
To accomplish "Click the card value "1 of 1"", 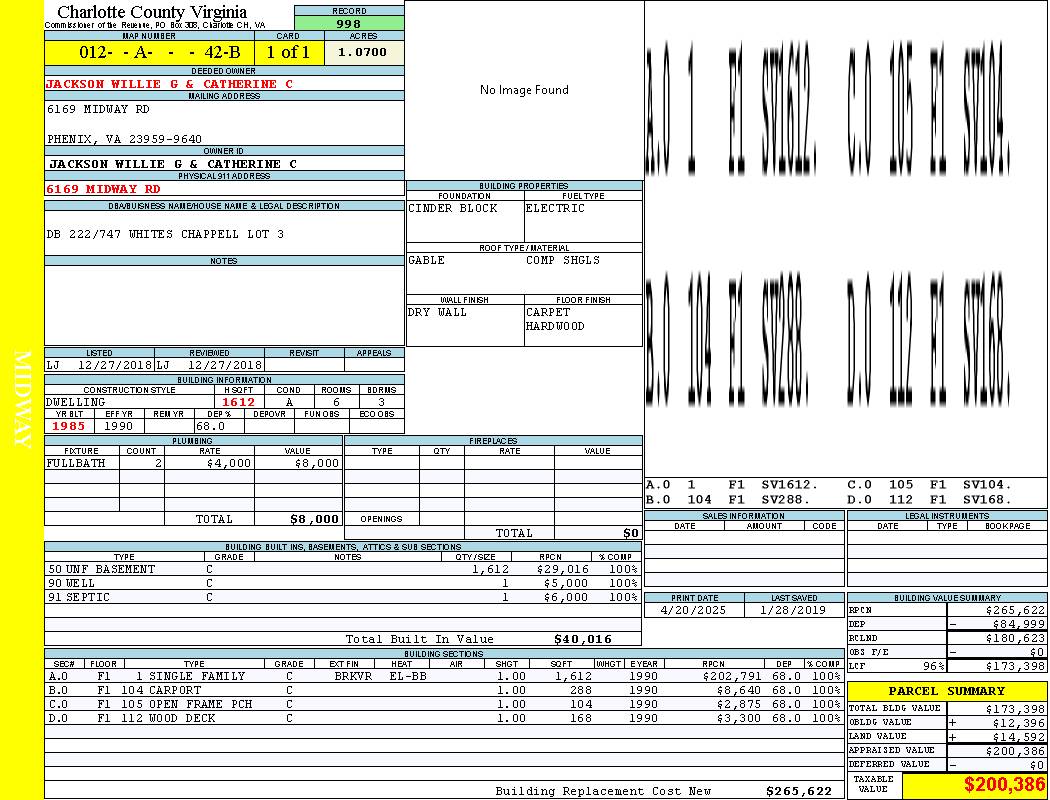I will coord(288,52).
